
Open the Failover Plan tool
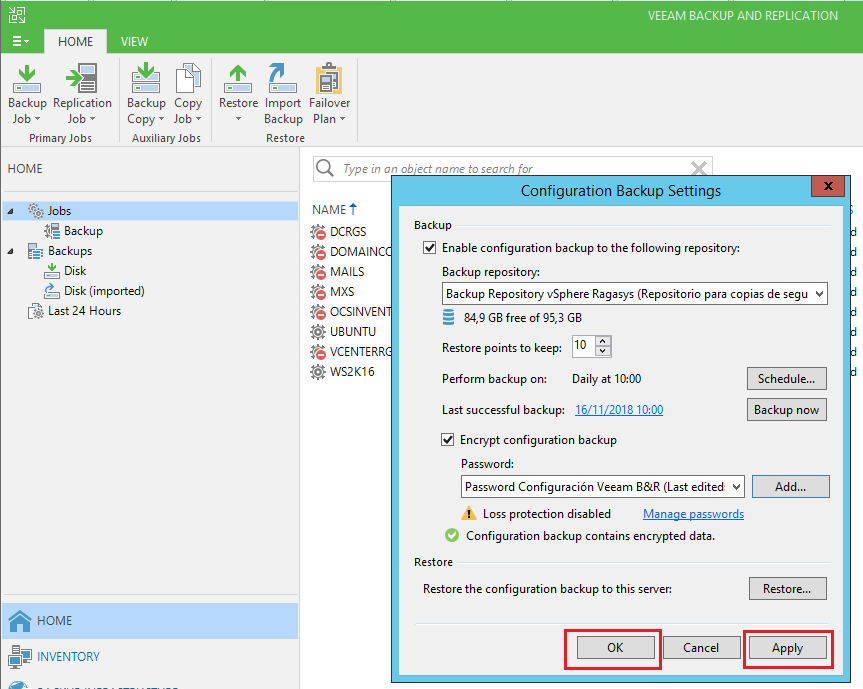click(329, 90)
